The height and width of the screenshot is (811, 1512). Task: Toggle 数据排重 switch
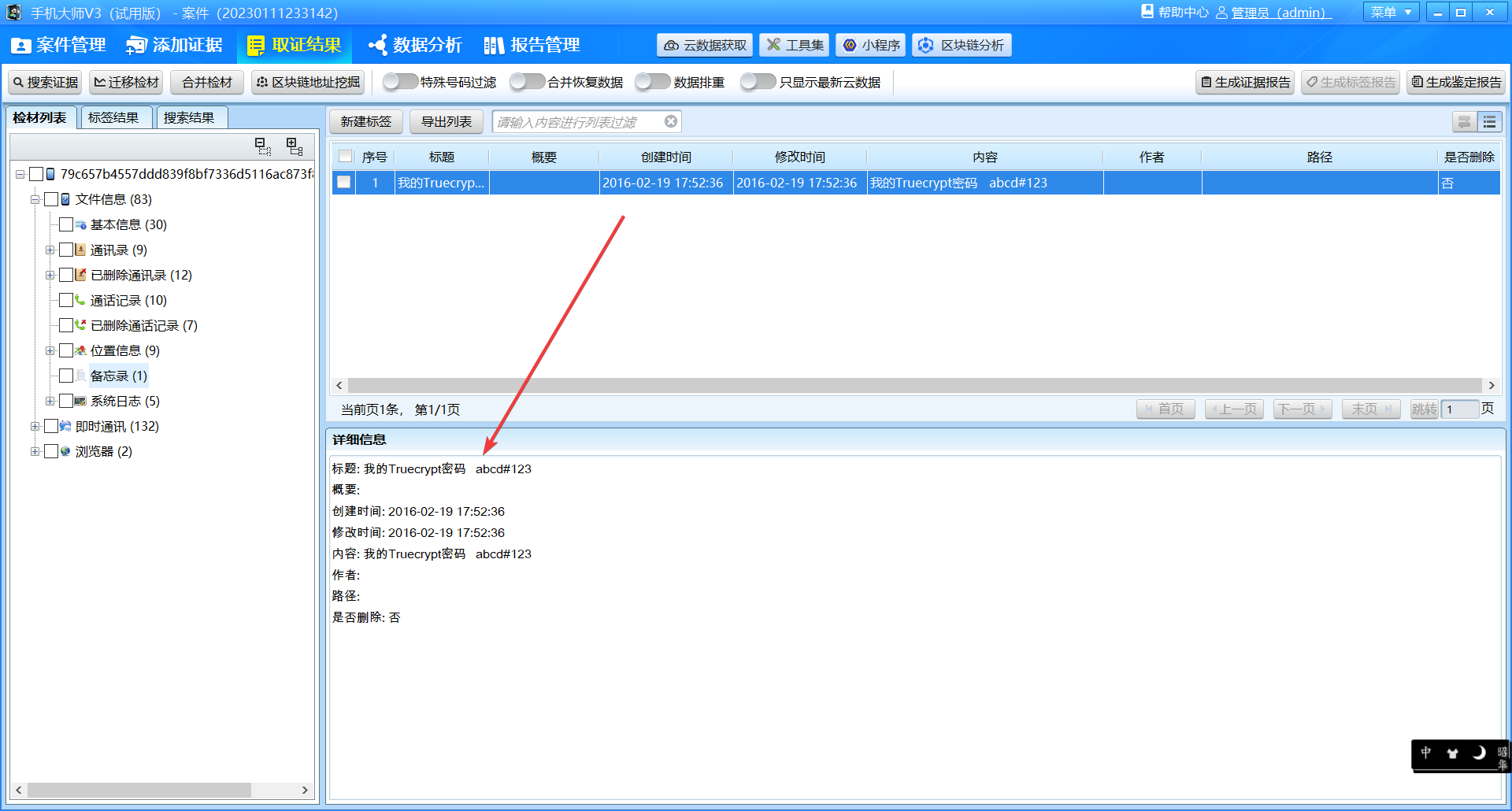[653, 82]
